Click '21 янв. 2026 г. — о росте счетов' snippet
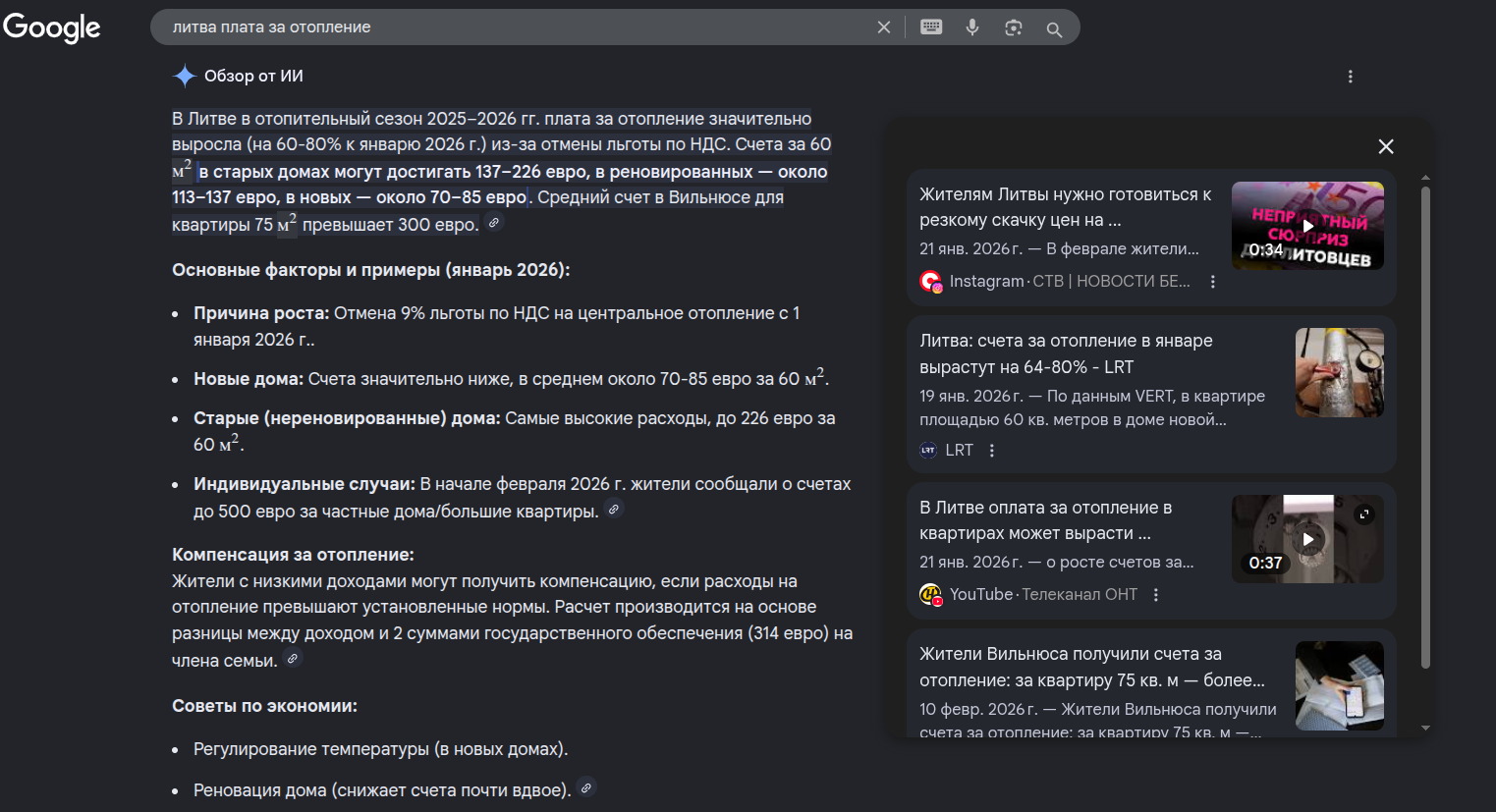Viewport: 1496px width, 812px height. [1057, 563]
